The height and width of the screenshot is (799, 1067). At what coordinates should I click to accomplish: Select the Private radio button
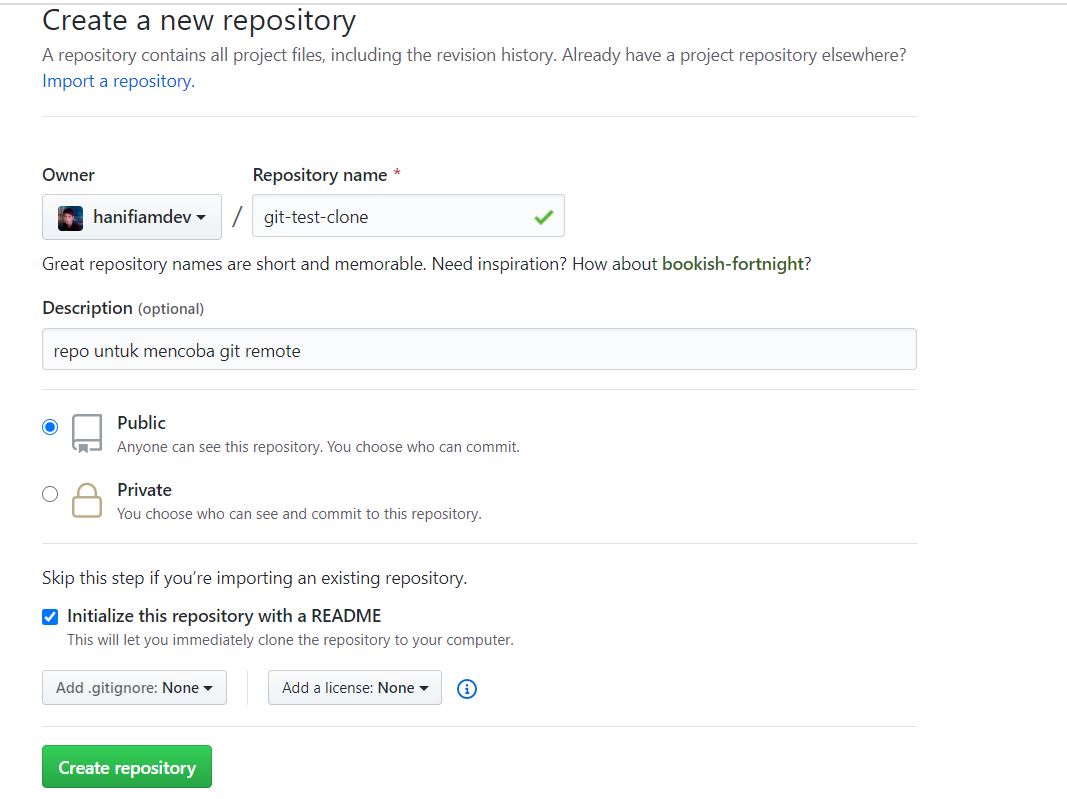[50, 493]
